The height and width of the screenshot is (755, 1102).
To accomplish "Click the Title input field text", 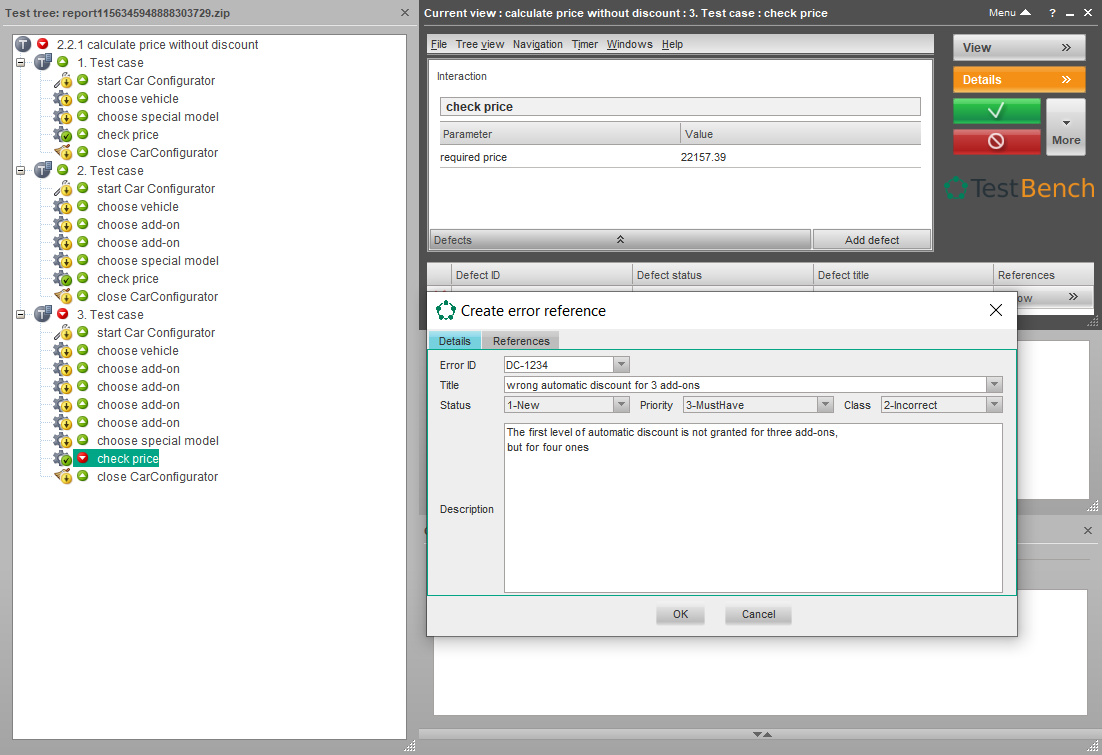I will (x=745, y=385).
